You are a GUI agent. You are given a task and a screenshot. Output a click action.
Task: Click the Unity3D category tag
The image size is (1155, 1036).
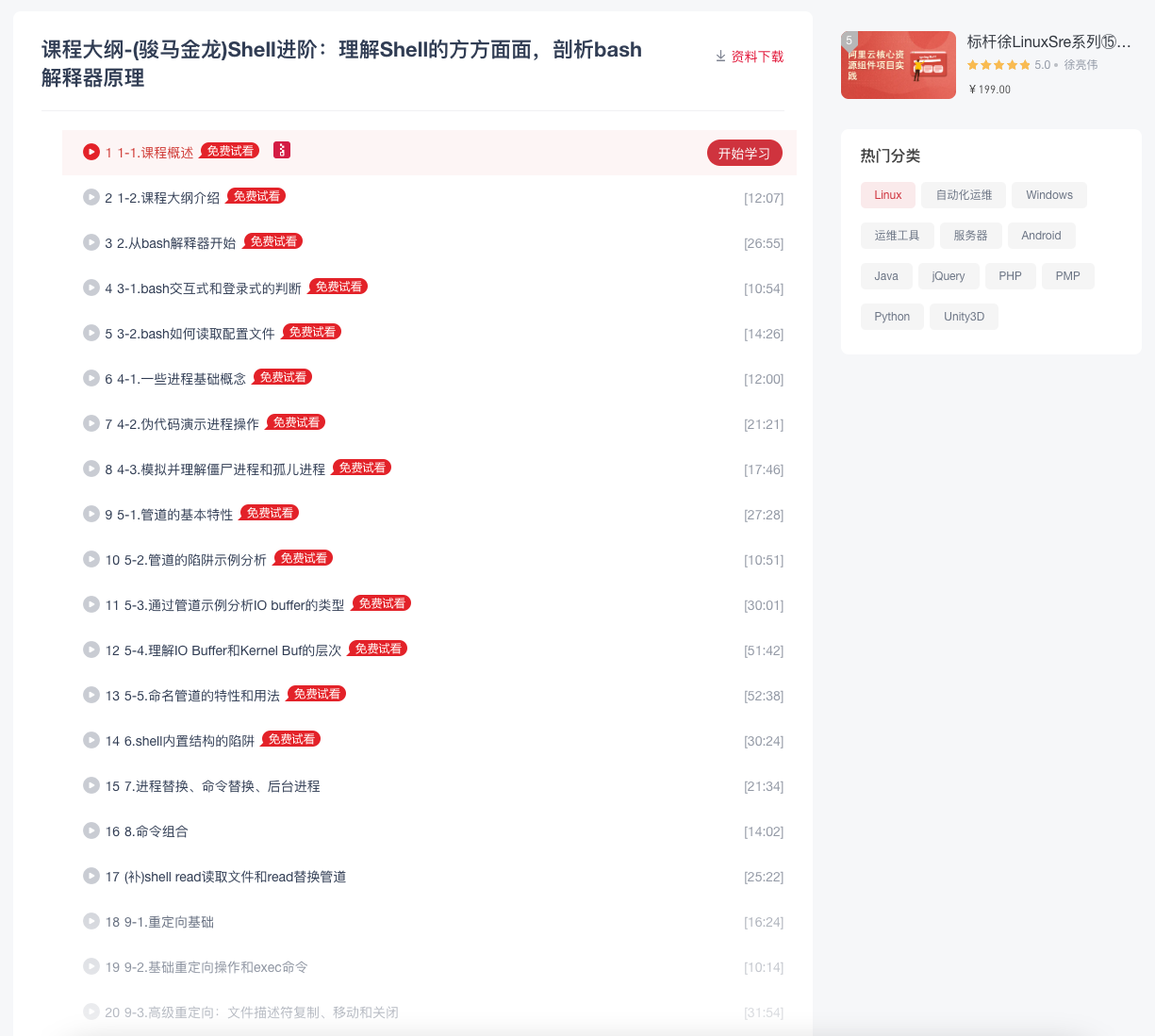pyautogui.click(x=964, y=317)
